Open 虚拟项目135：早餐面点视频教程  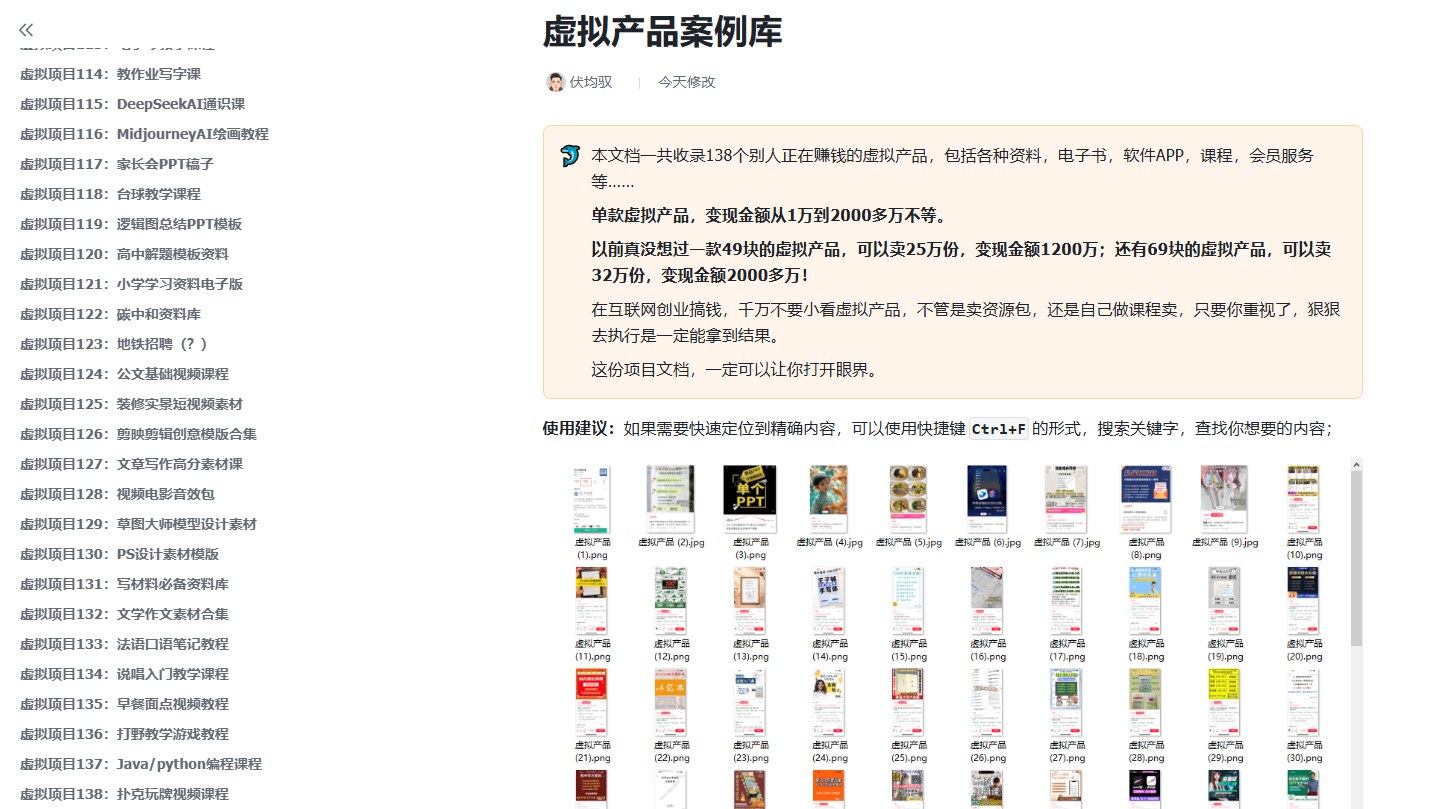(124, 704)
